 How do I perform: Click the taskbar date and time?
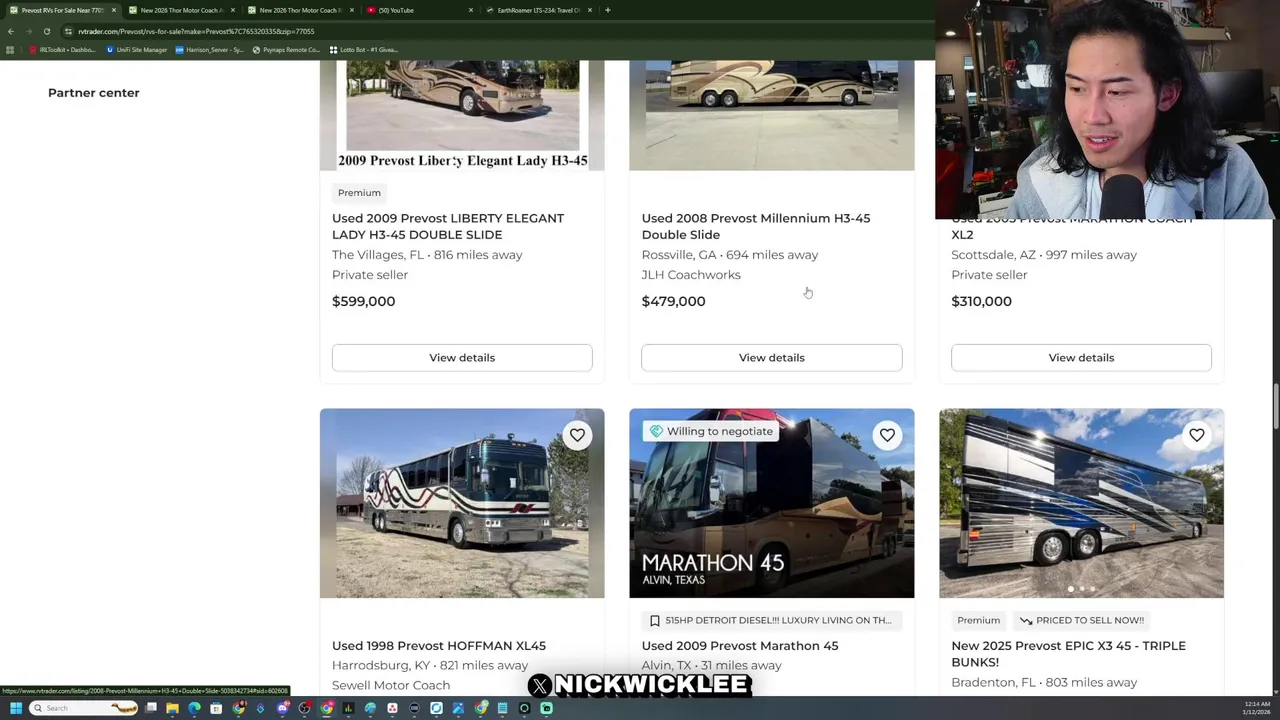[x=1258, y=708]
